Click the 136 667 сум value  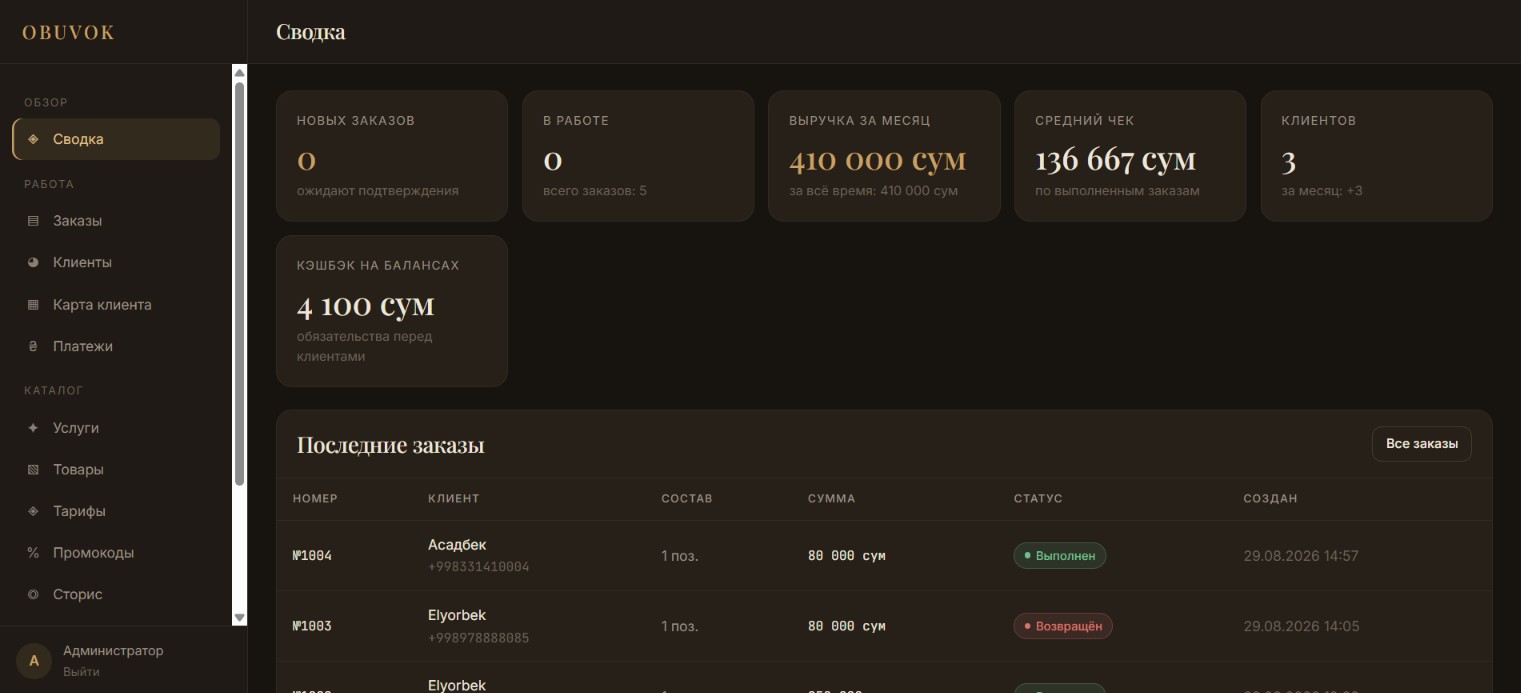click(x=1115, y=159)
